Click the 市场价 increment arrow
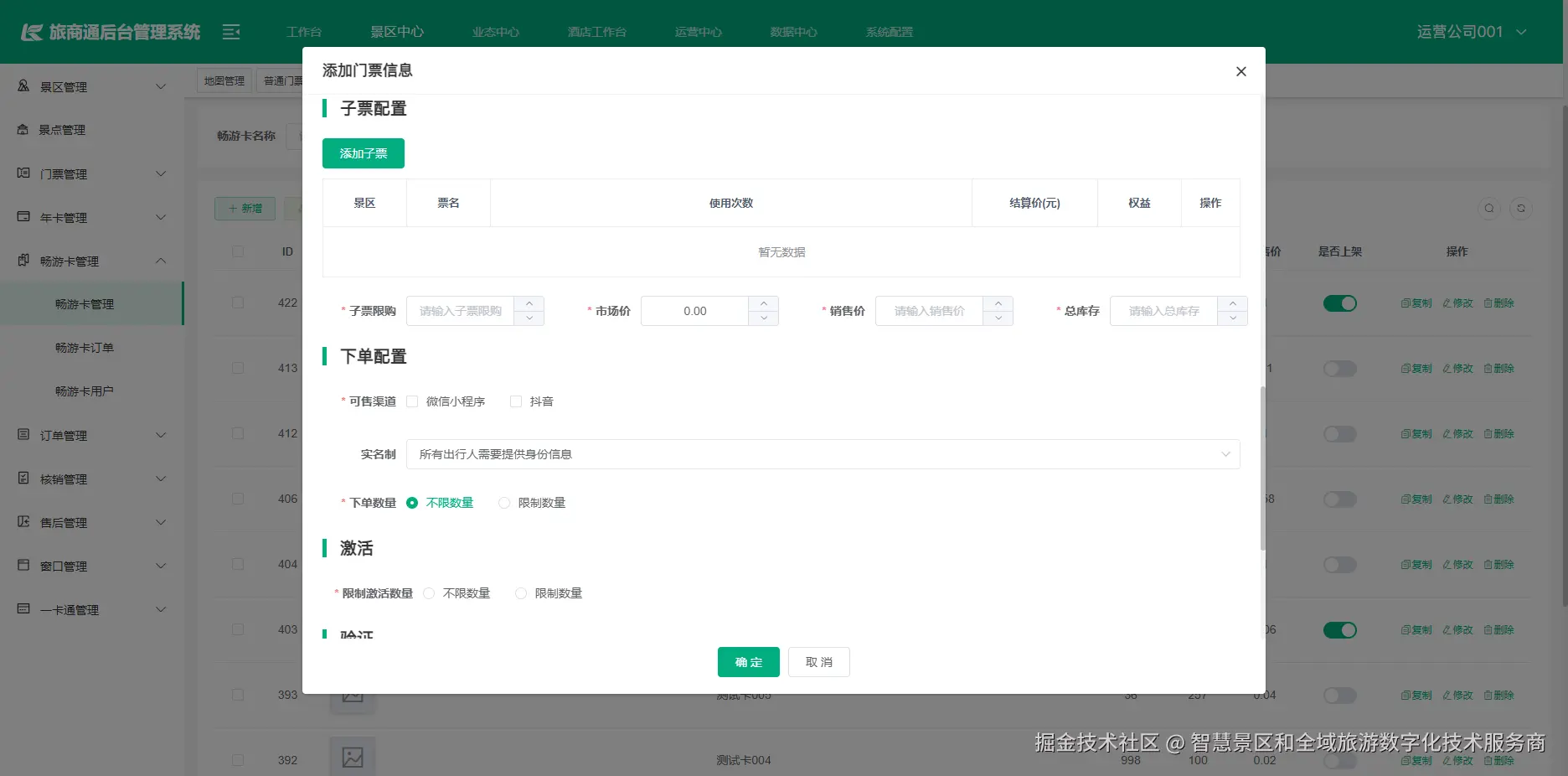The width and height of the screenshot is (1568, 776). click(762, 304)
